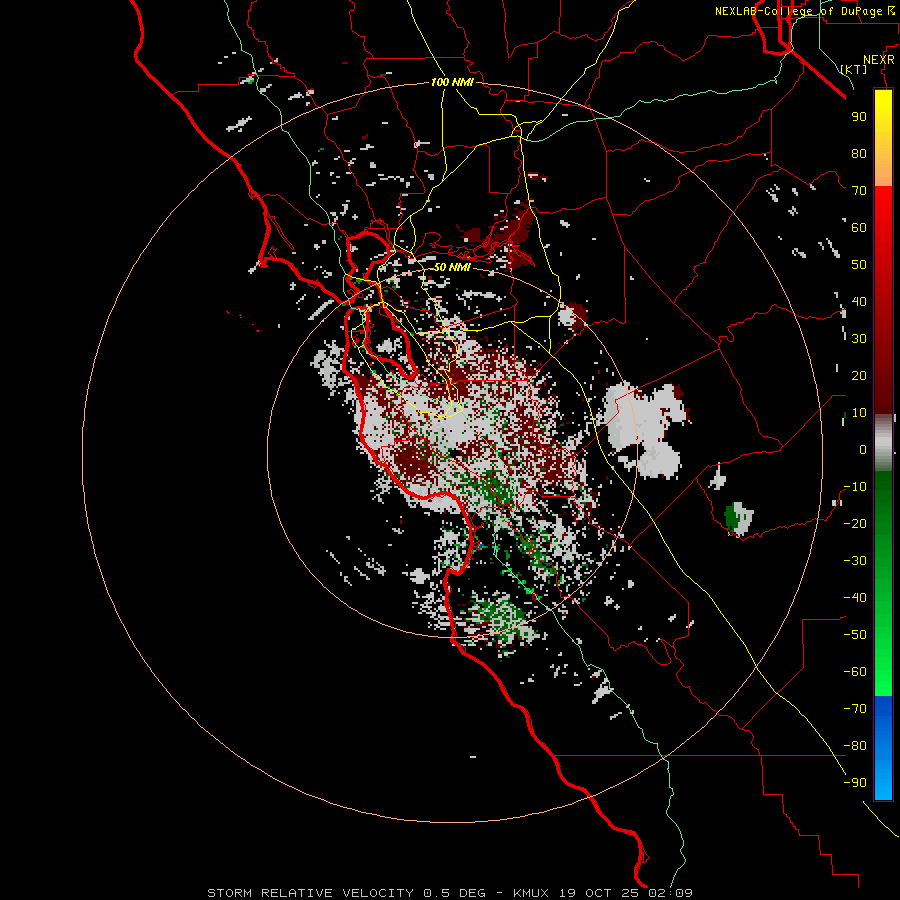
Task: Click the "70" value on the velocity scale
Action: click(859, 191)
